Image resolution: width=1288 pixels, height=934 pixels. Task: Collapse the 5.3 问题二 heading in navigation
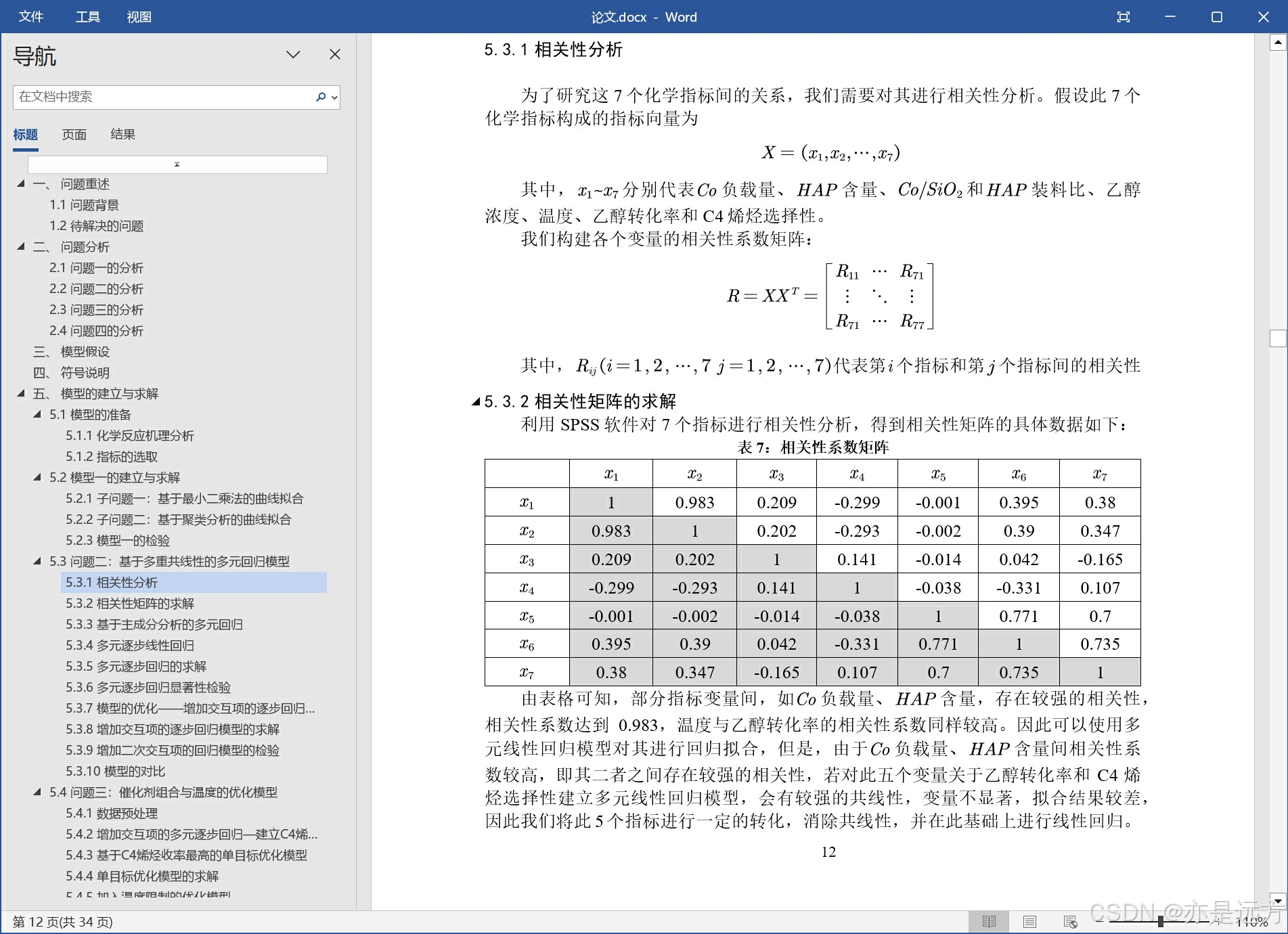pyautogui.click(x=37, y=561)
